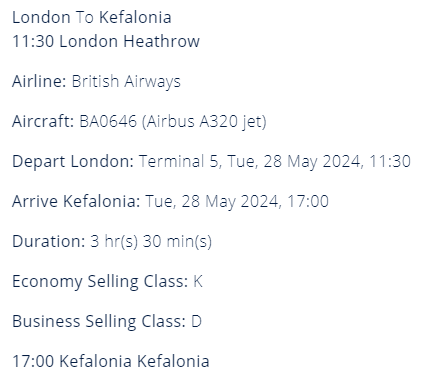This screenshot has height=390, width=433.
Task: Click Business Selling Class label
Action: coord(99,322)
